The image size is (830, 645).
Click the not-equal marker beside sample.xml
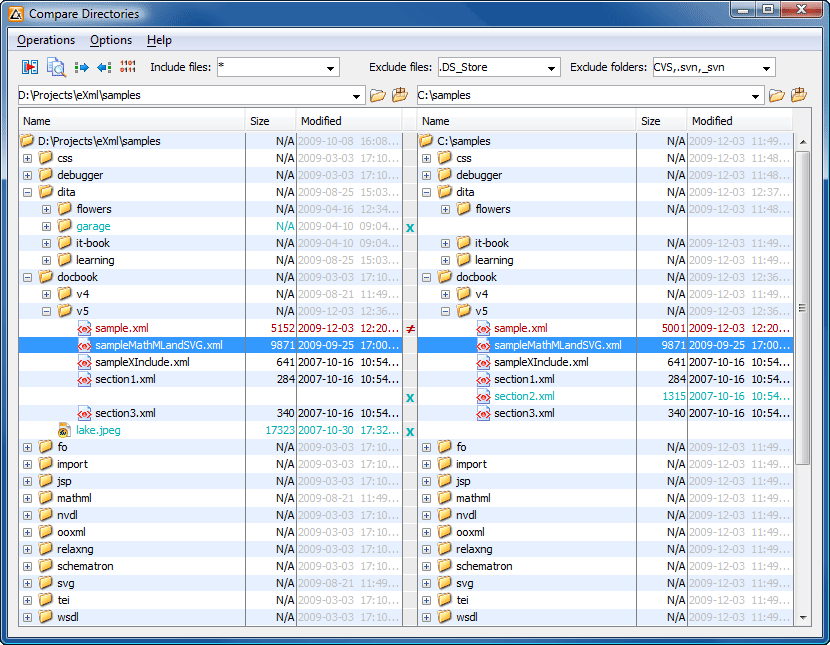(x=410, y=329)
